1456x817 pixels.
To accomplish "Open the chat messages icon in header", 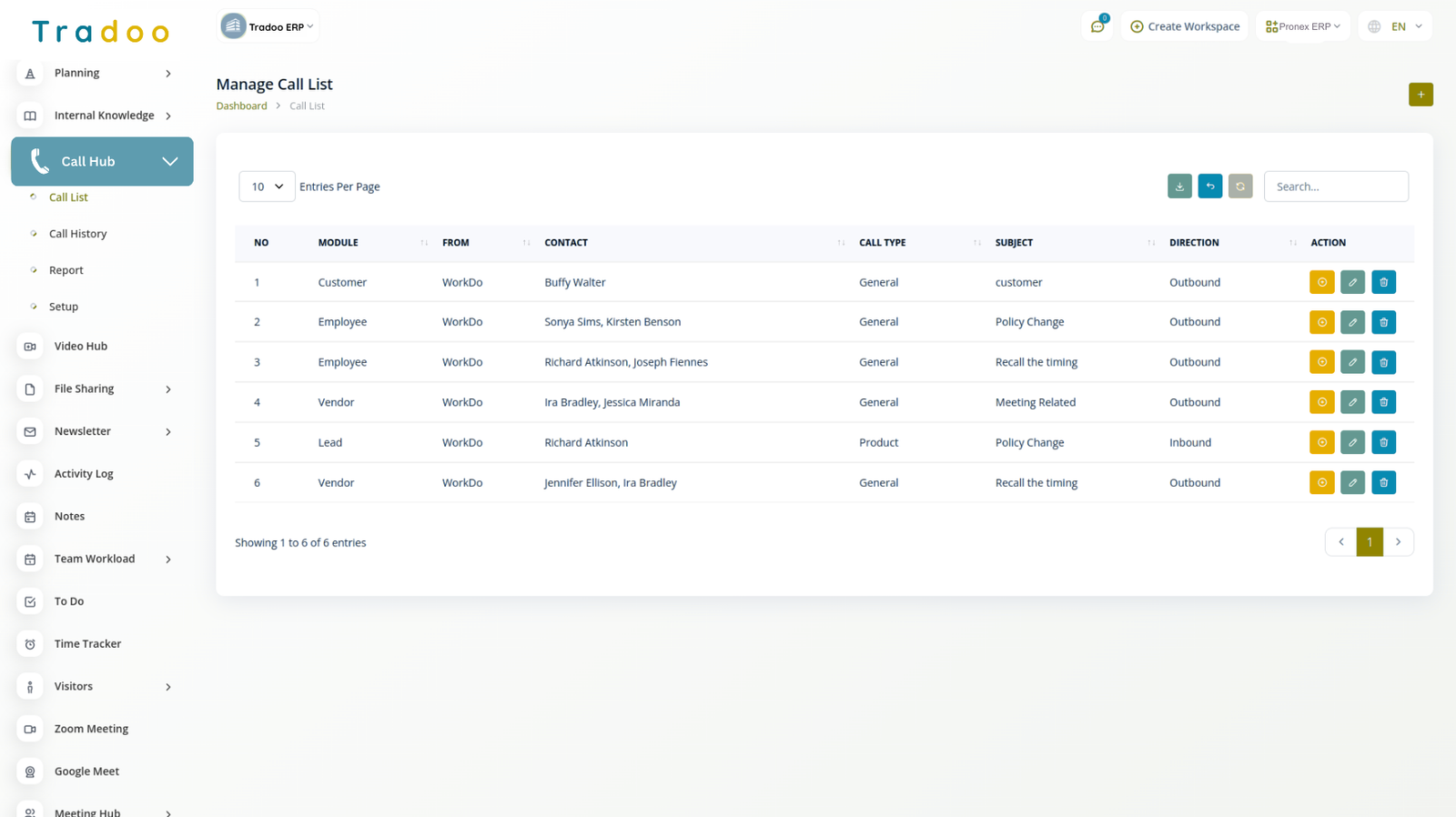I will 1097,26.
